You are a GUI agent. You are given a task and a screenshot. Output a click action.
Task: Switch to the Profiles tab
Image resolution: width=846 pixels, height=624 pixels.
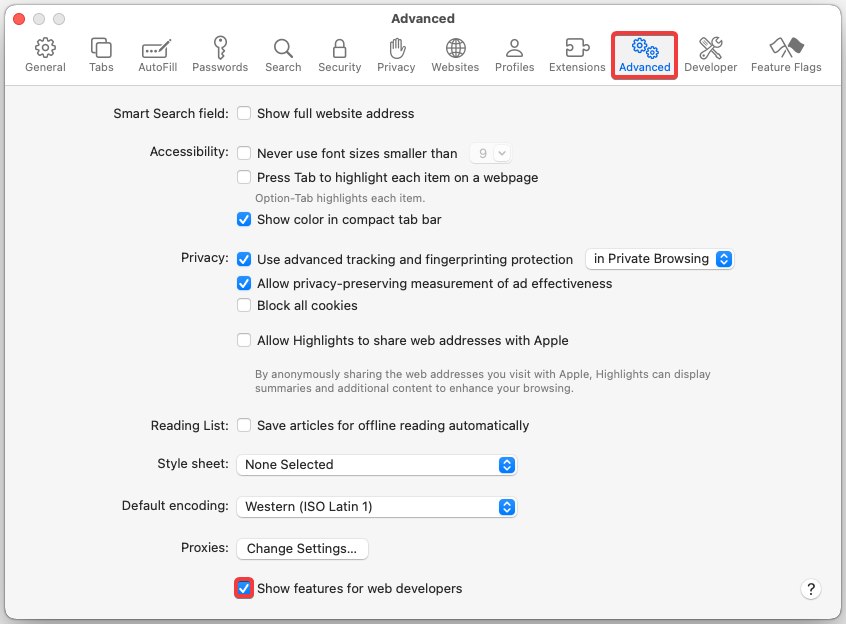[x=514, y=55]
